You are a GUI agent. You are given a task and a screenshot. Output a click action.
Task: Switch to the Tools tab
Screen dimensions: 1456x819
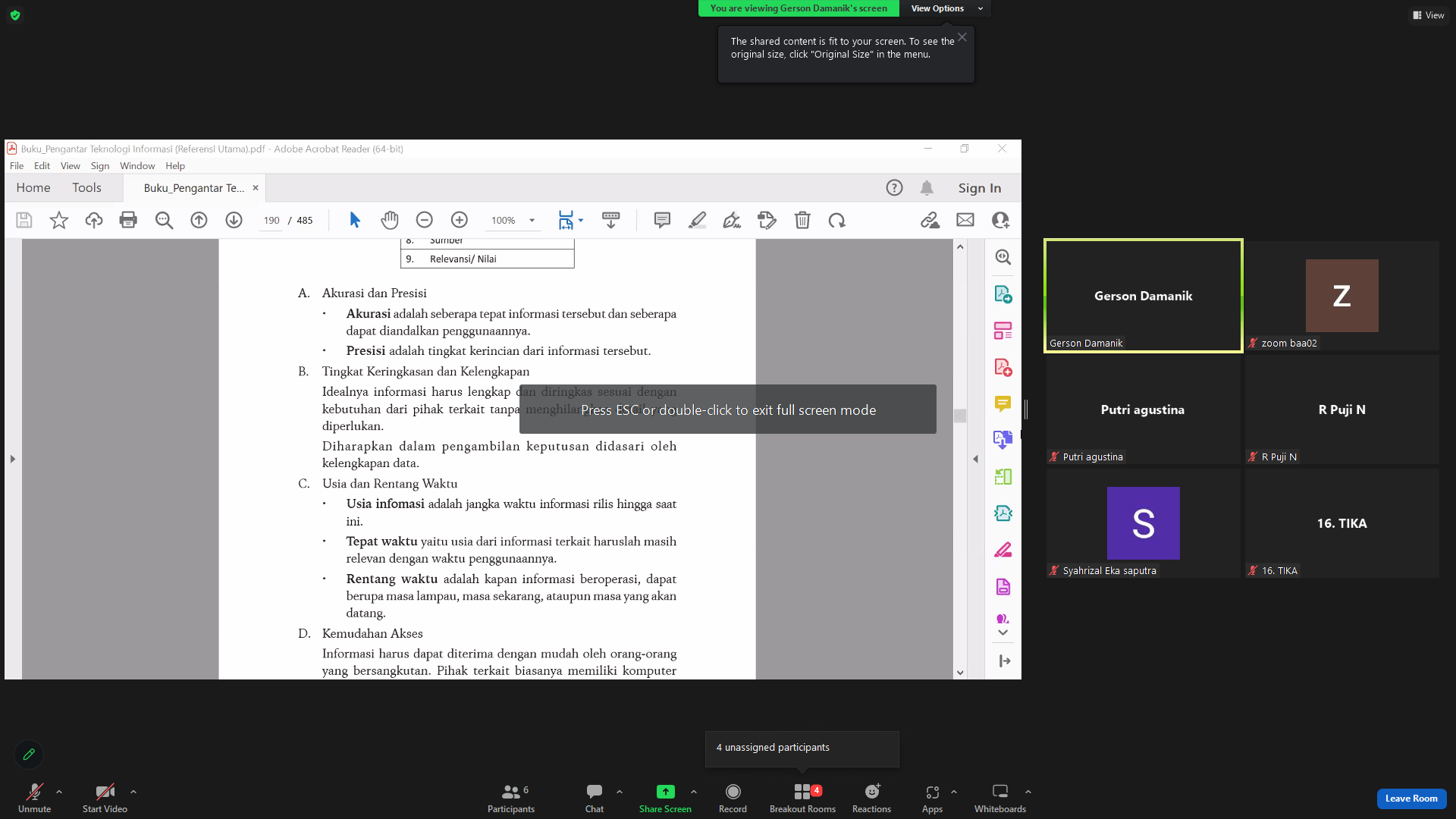87,187
